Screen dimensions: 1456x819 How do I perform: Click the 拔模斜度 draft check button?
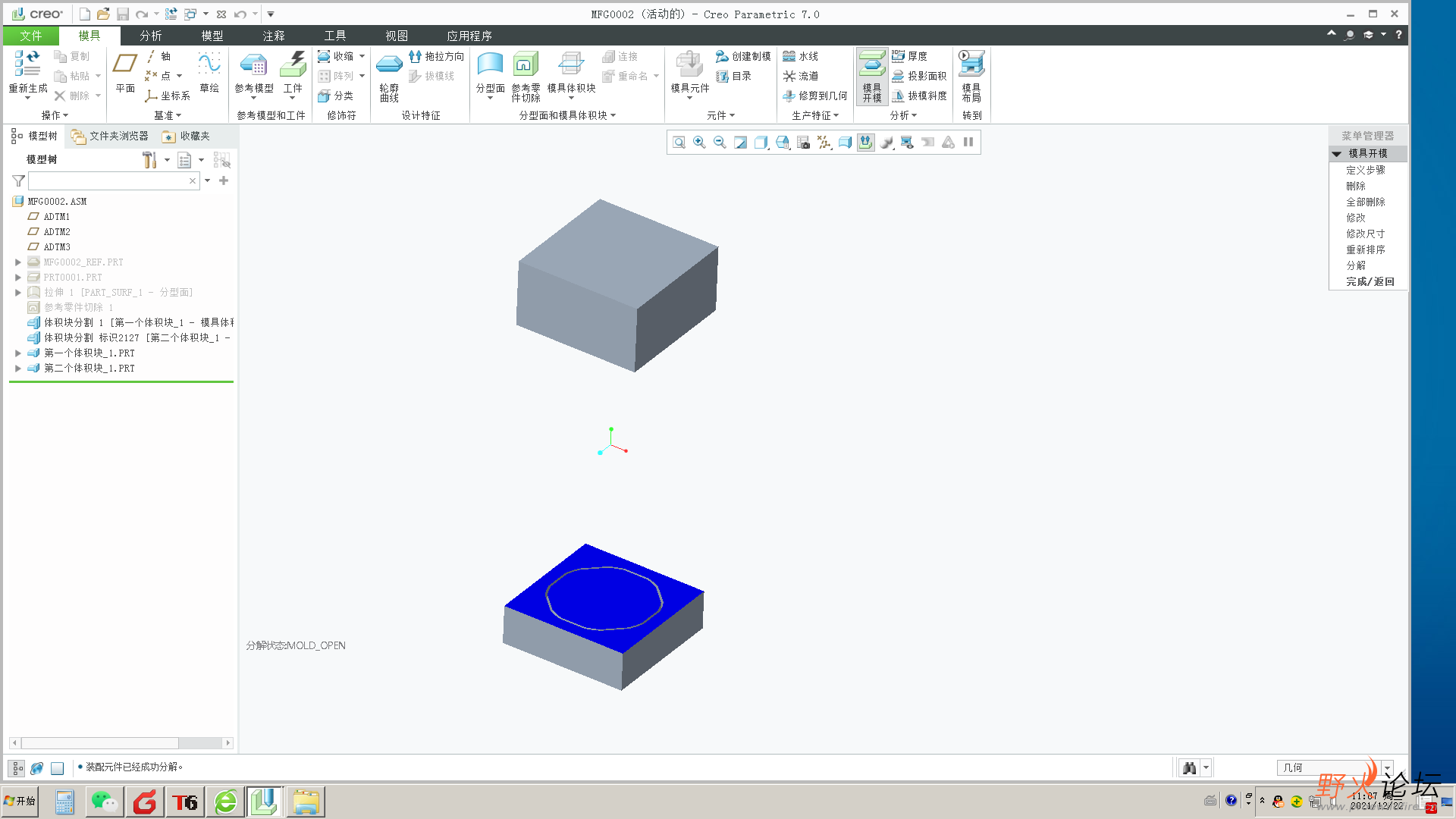[919, 96]
